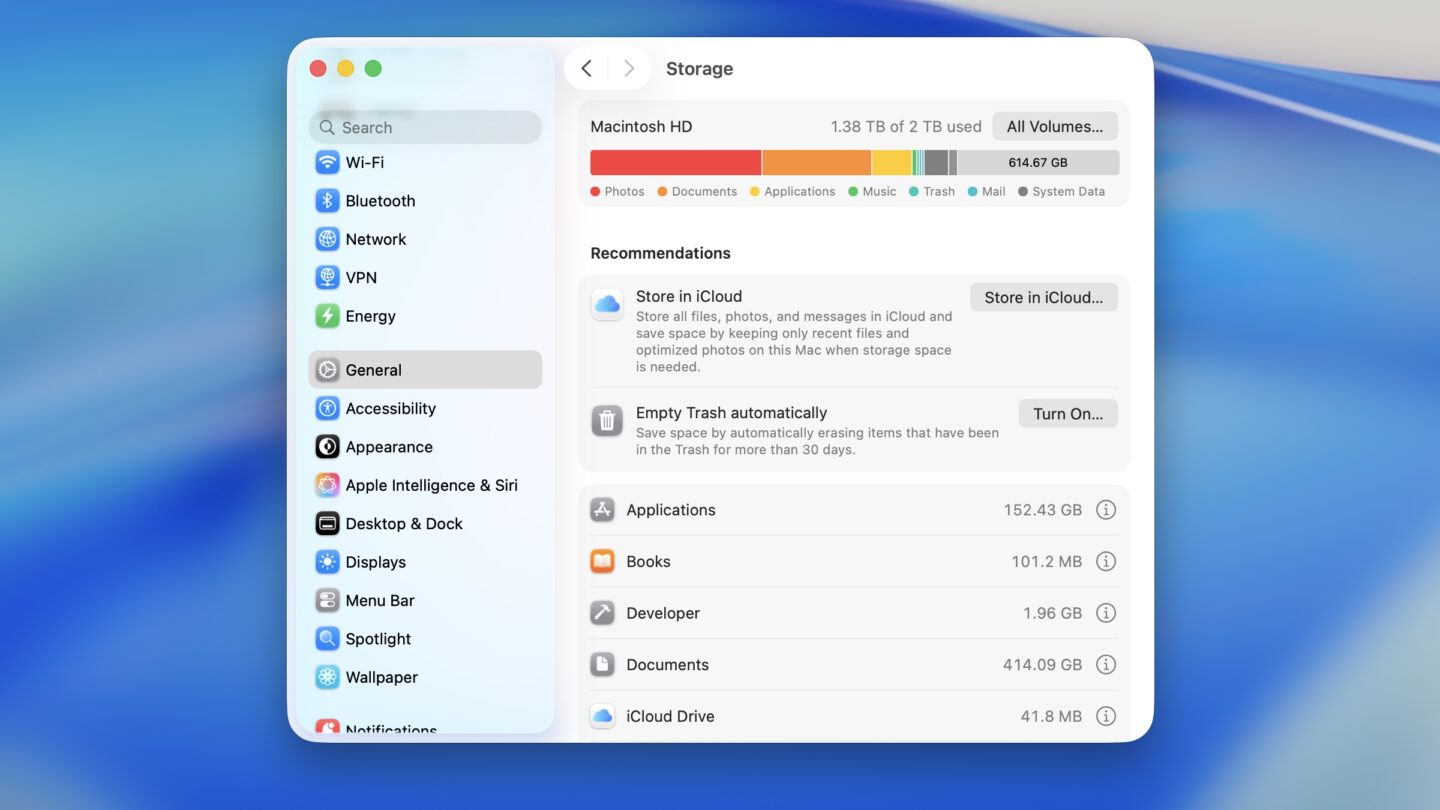
Task: Select the iCloud cloud icon in Recommendations
Action: click(607, 304)
